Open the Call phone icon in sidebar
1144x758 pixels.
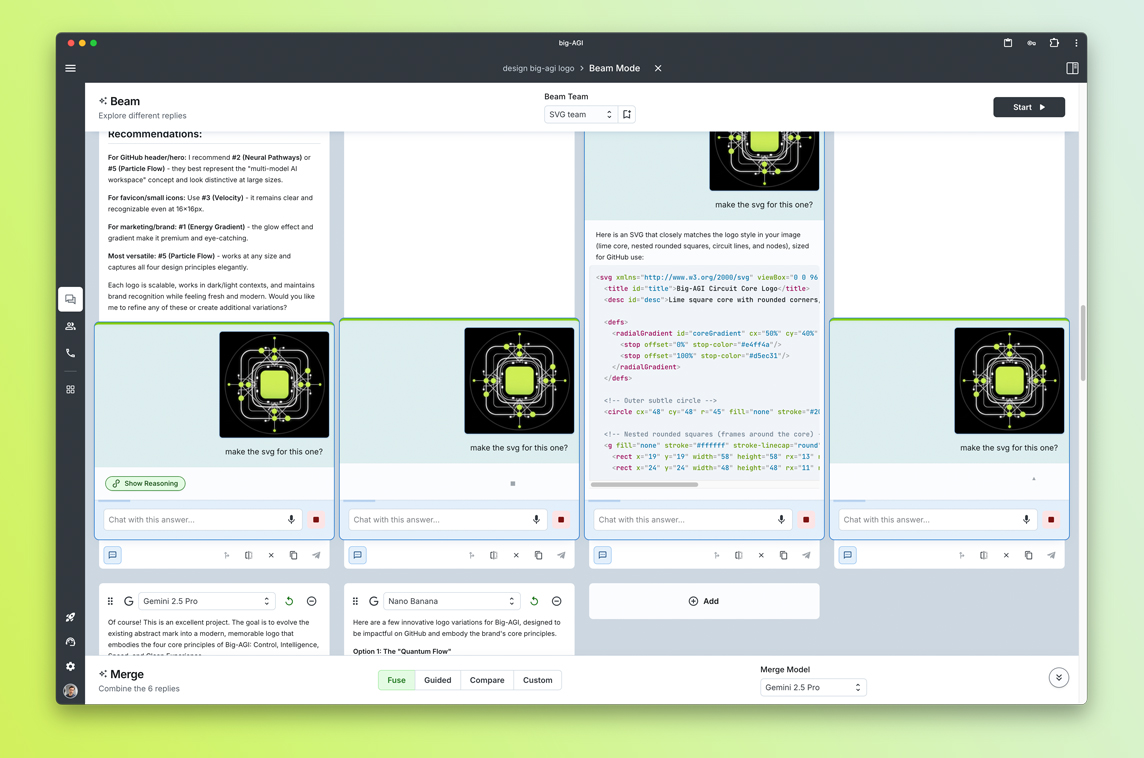(70, 353)
